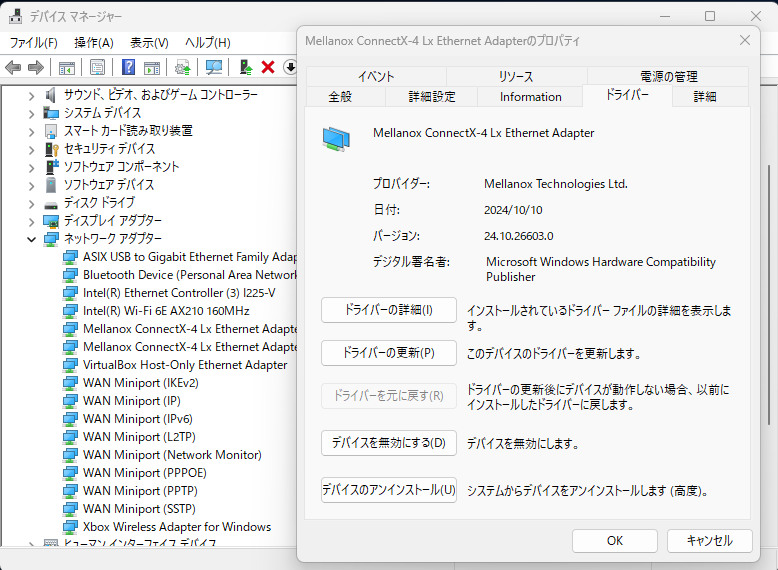Open the ヘルプ(H) menu
The width and height of the screenshot is (778, 570).
(x=208, y=43)
